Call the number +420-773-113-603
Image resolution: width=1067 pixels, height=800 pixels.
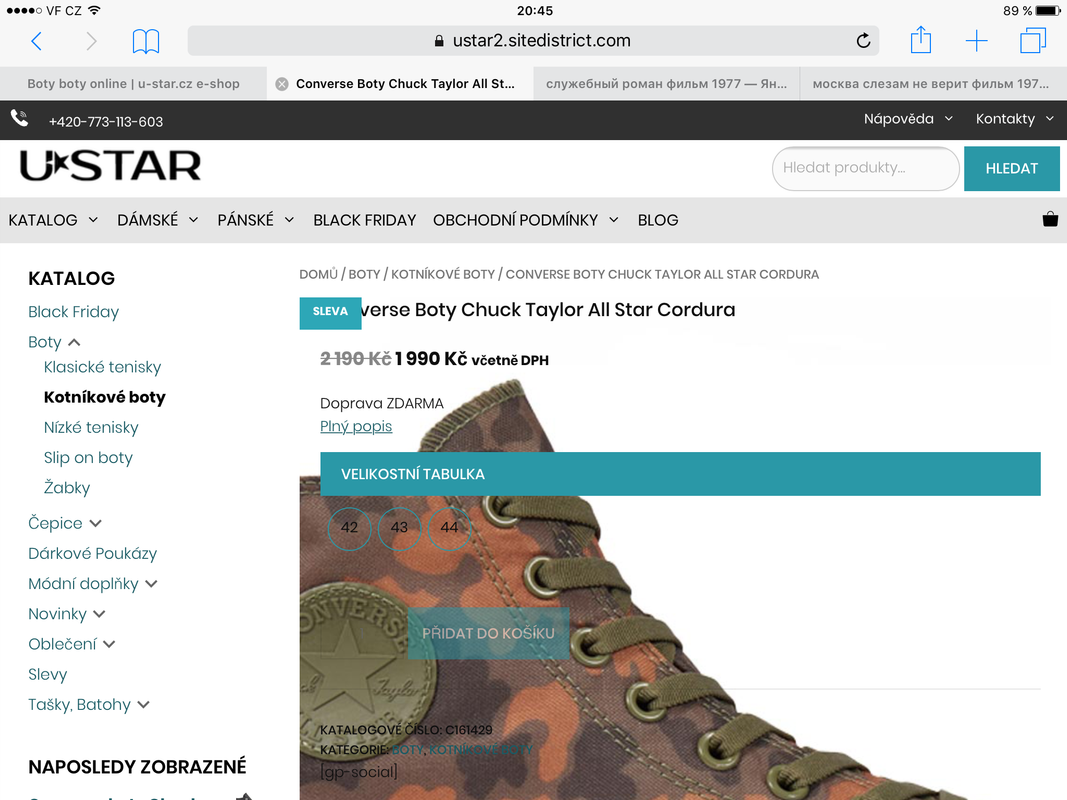point(105,122)
